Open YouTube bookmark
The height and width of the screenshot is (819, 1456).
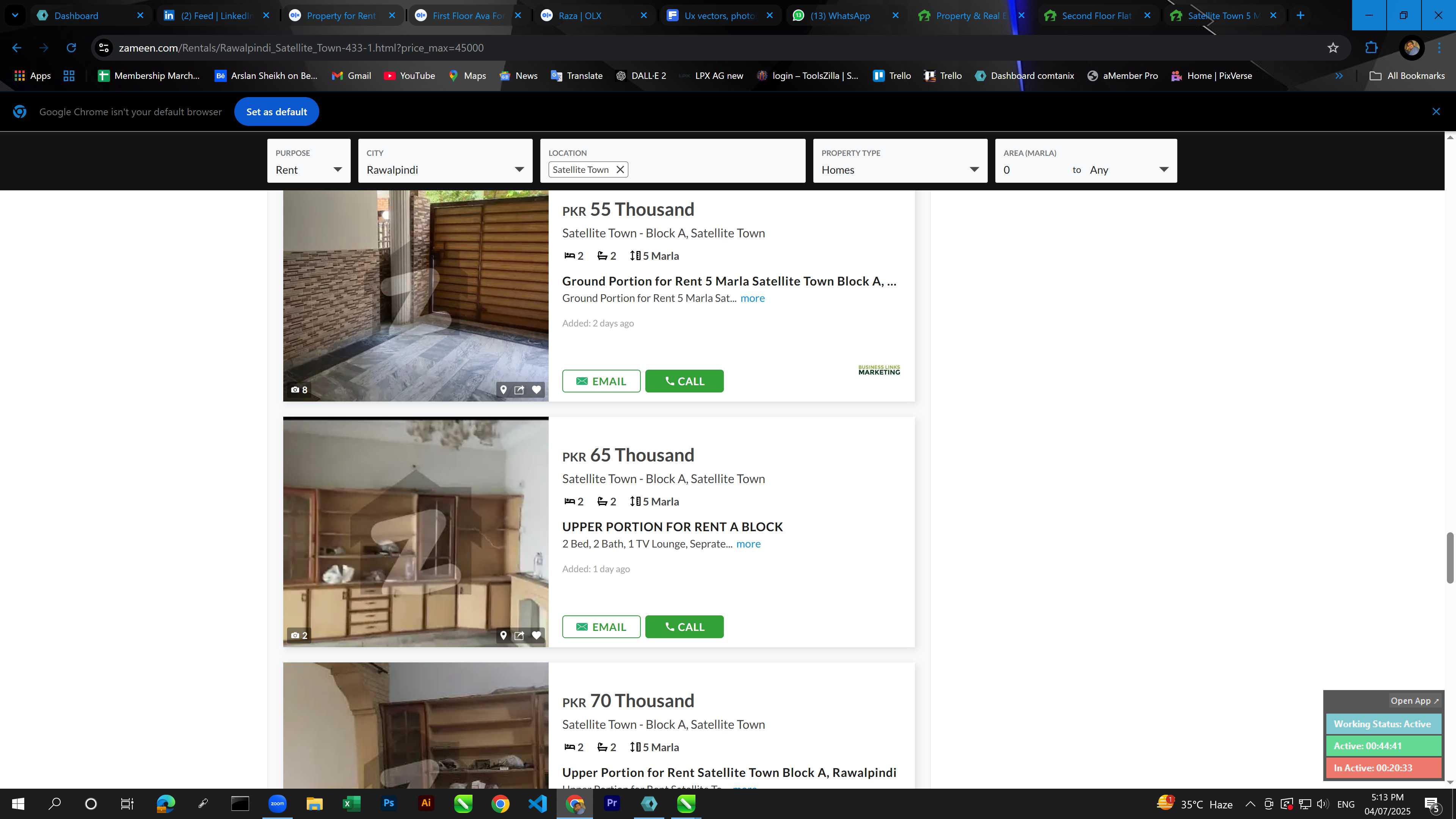[x=409, y=76]
